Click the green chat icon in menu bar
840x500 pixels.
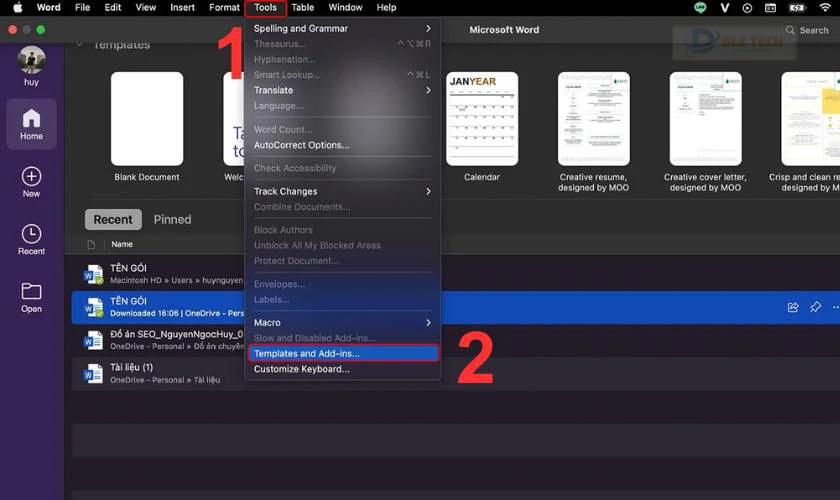click(700, 8)
